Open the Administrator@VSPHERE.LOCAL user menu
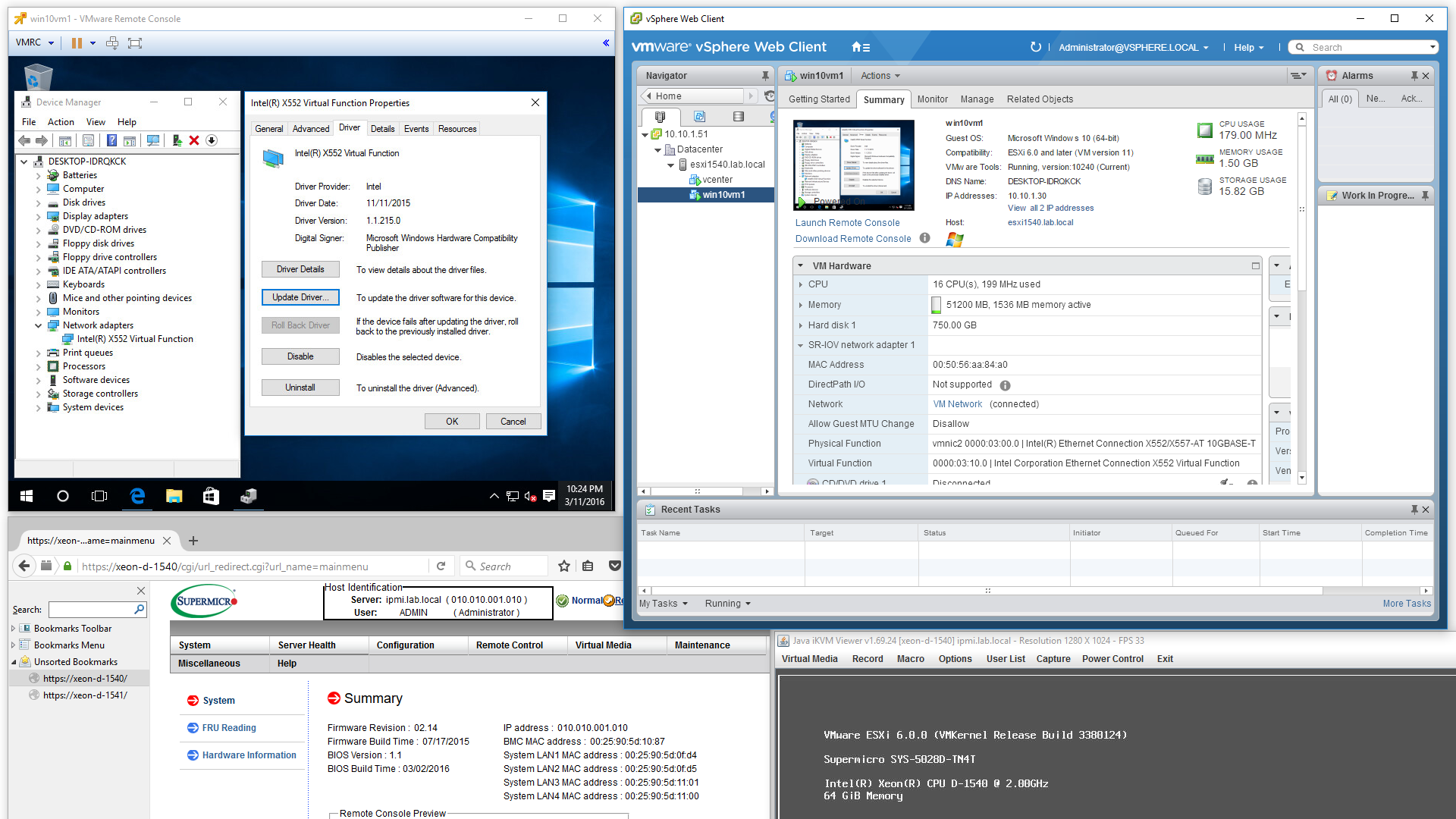This screenshot has width=1456, height=819. click(1133, 47)
